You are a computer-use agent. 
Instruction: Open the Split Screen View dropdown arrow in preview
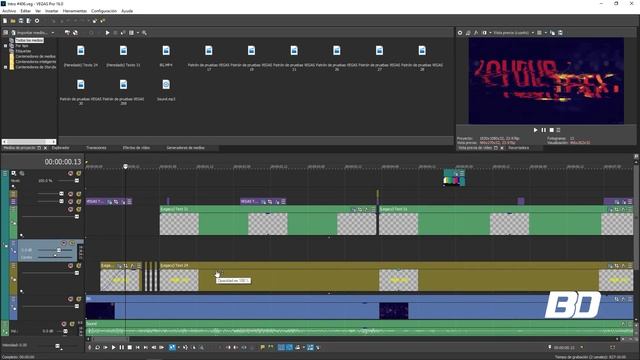pos(490,33)
